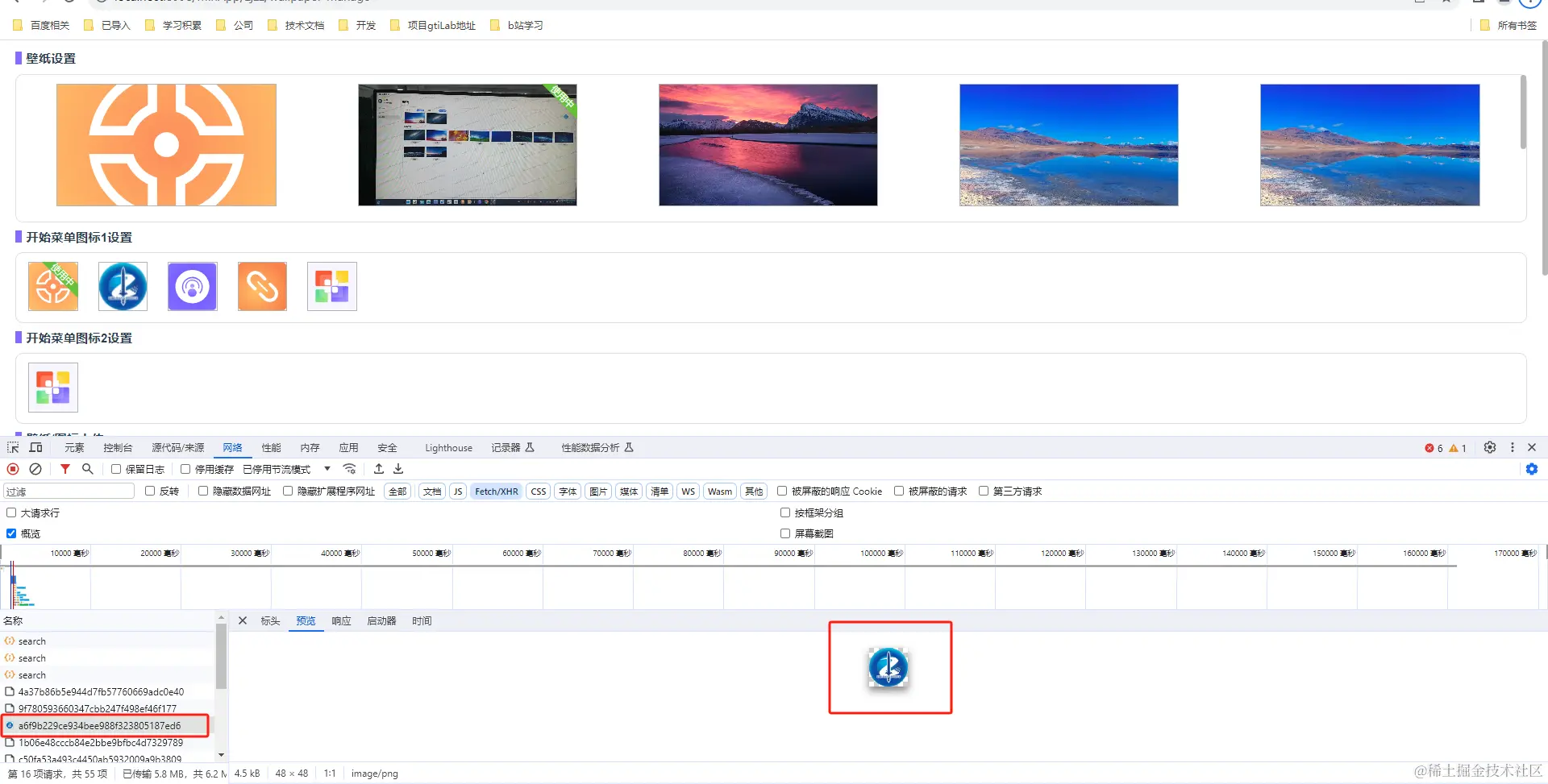Open the 标头 tab in request details
This screenshot has width=1548, height=784.
[270, 620]
